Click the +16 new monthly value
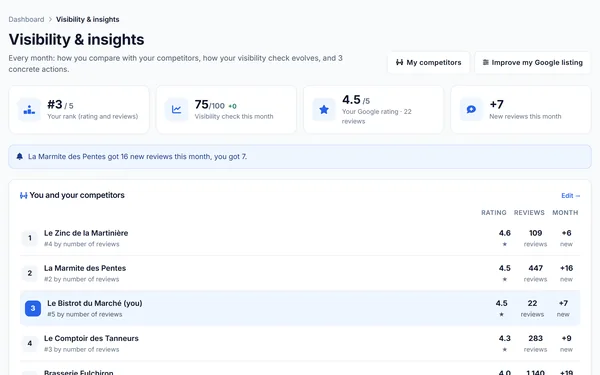600x375 pixels. click(x=566, y=268)
